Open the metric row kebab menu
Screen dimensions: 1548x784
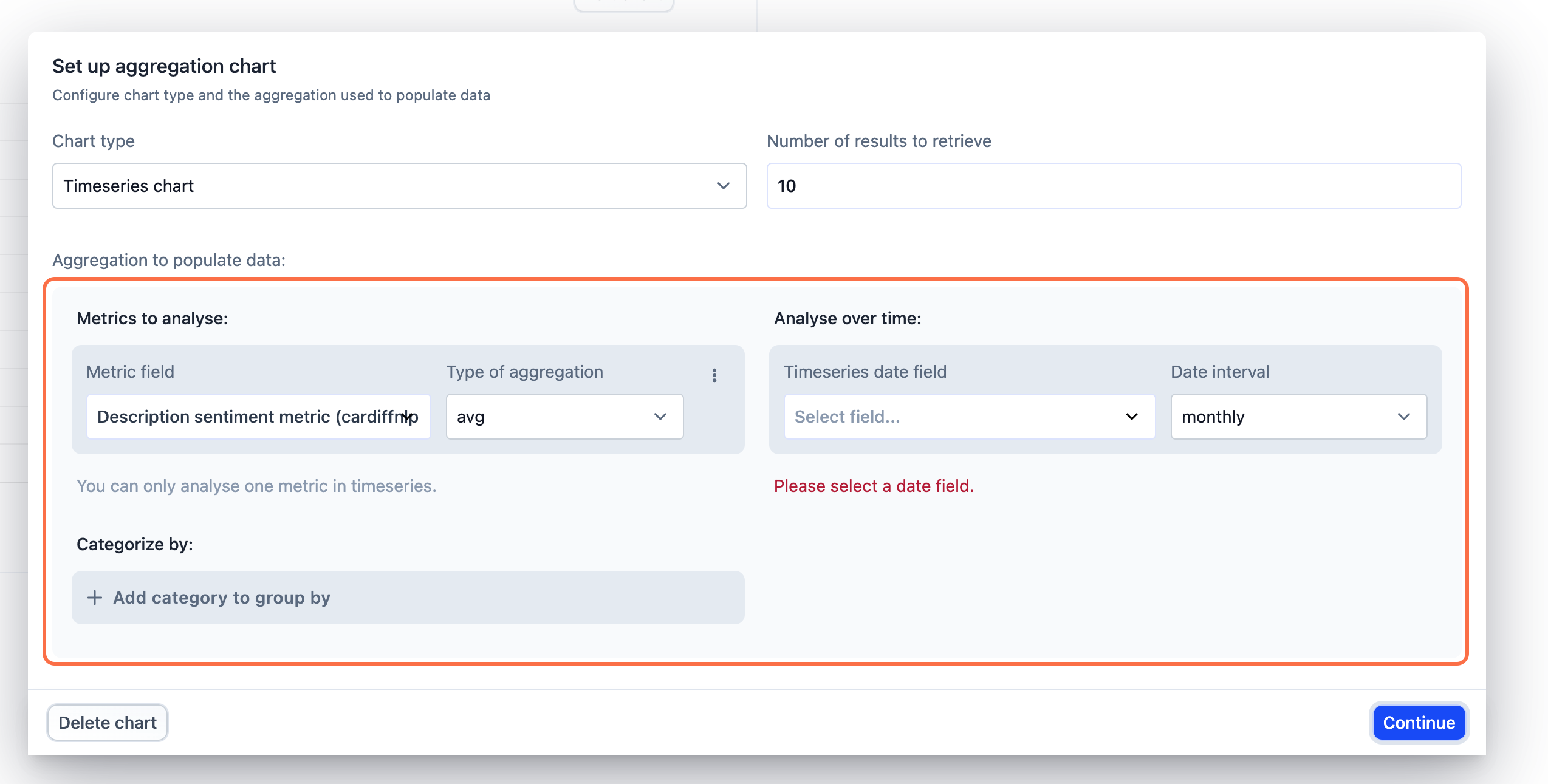click(x=714, y=375)
